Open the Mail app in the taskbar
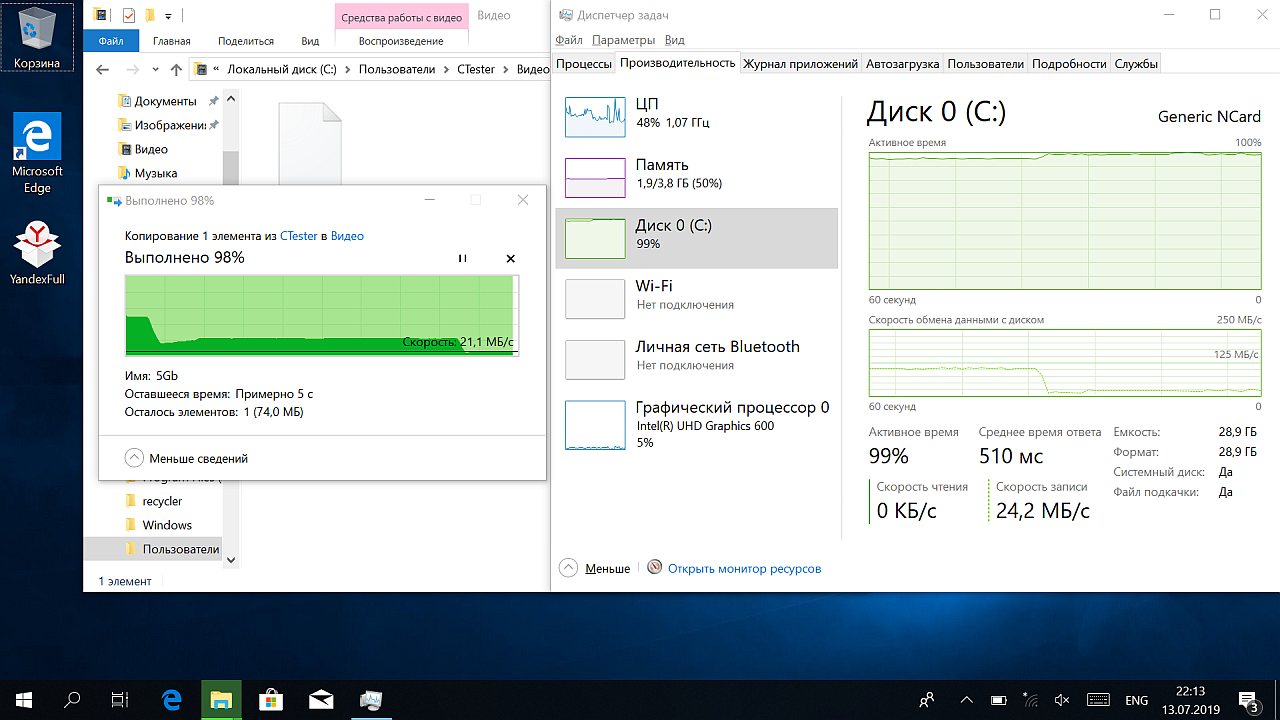 coord(321,700)
